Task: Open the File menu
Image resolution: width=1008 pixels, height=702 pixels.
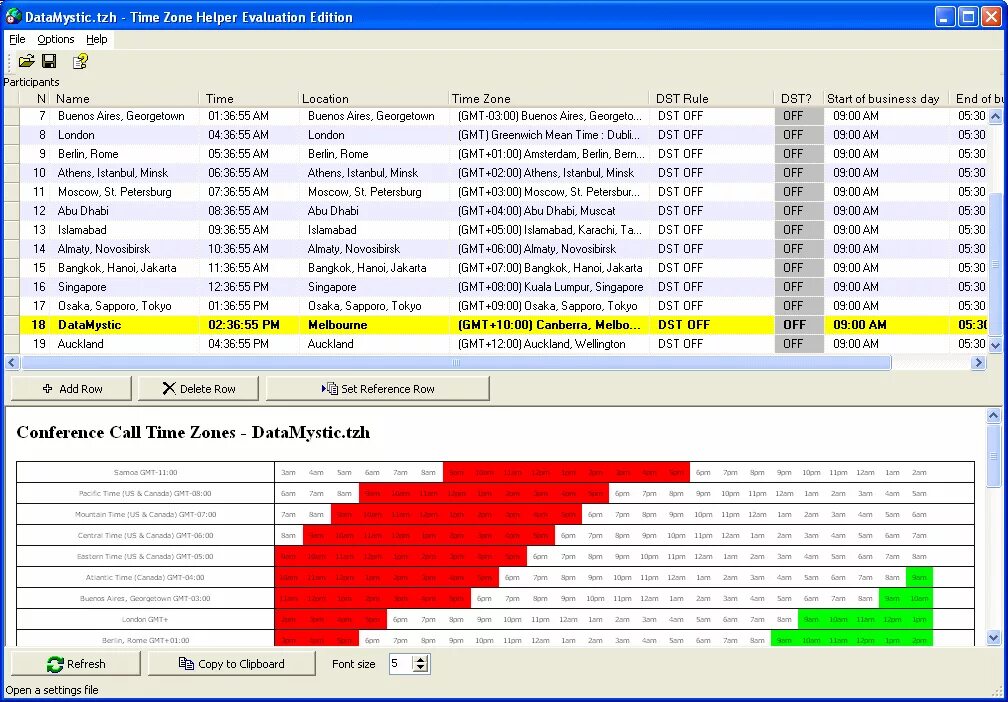Action: click(x=17, y=39)
